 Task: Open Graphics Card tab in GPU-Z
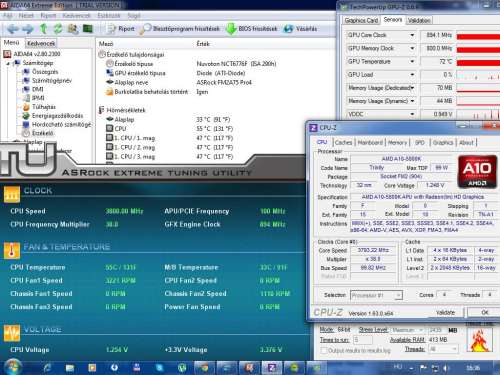(361, 20)
